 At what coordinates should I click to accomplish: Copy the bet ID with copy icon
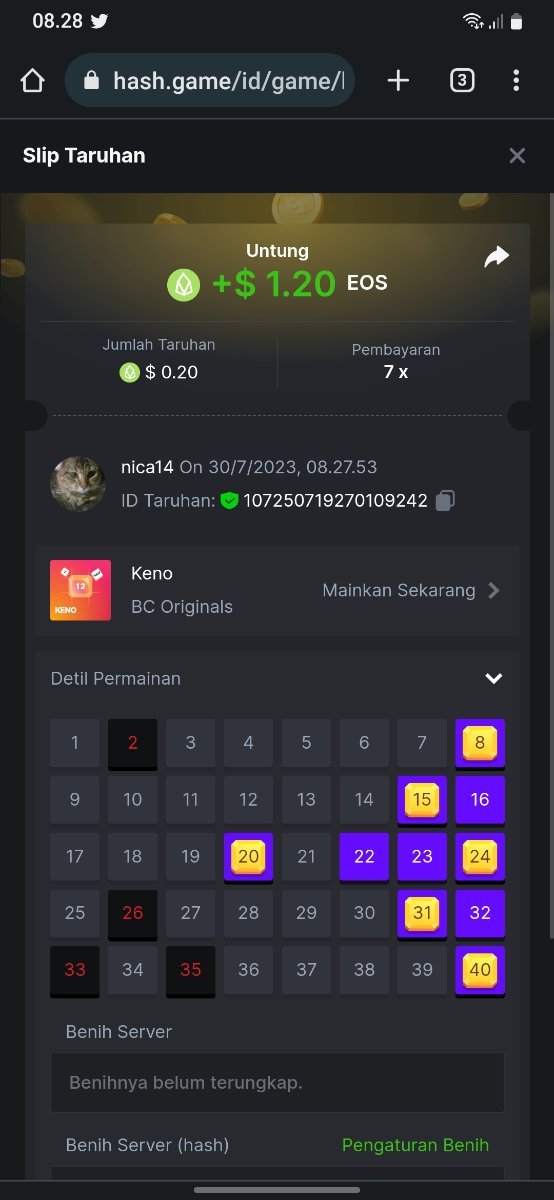446,500
